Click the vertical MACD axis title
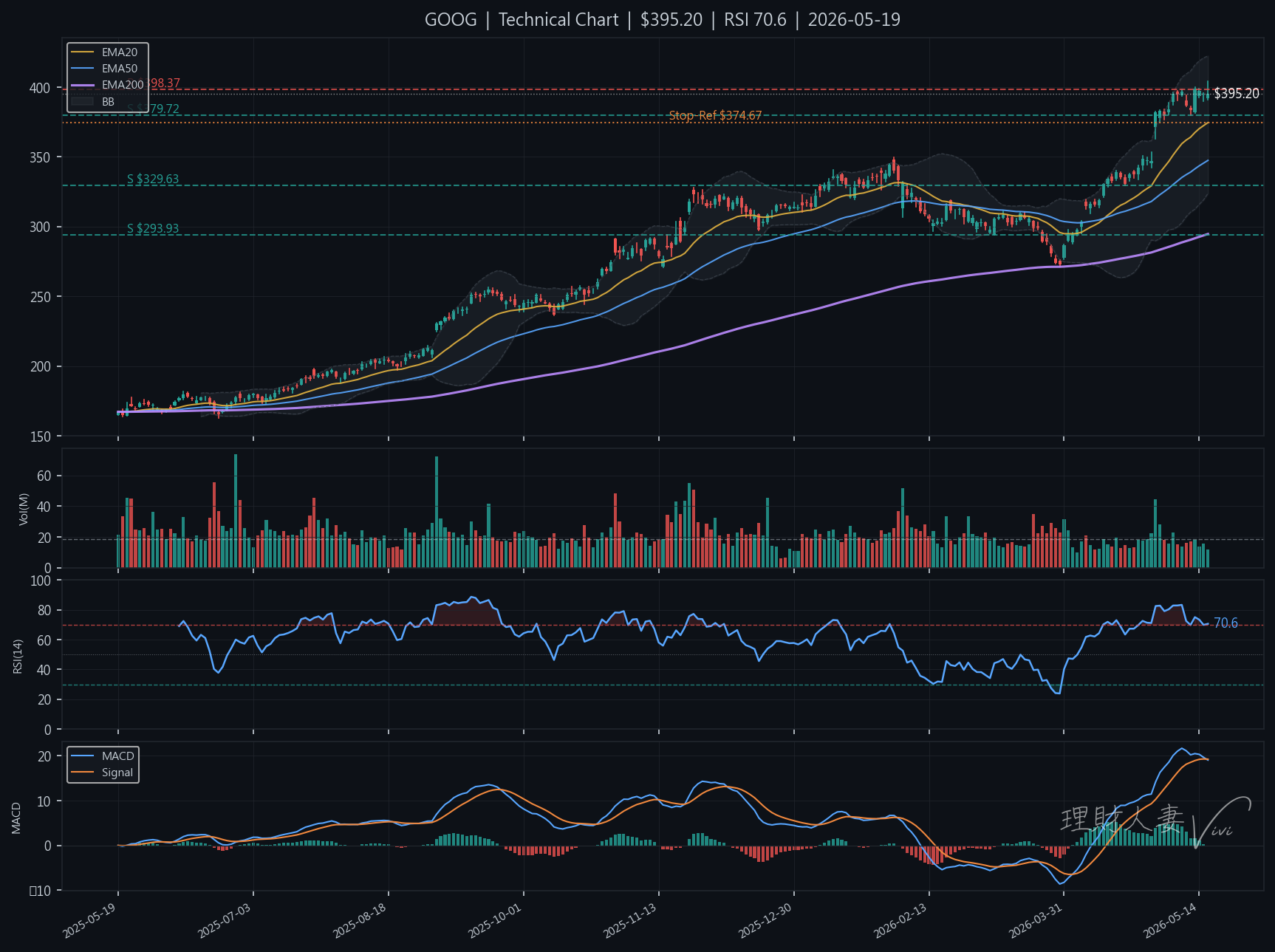 coord(16,818)
